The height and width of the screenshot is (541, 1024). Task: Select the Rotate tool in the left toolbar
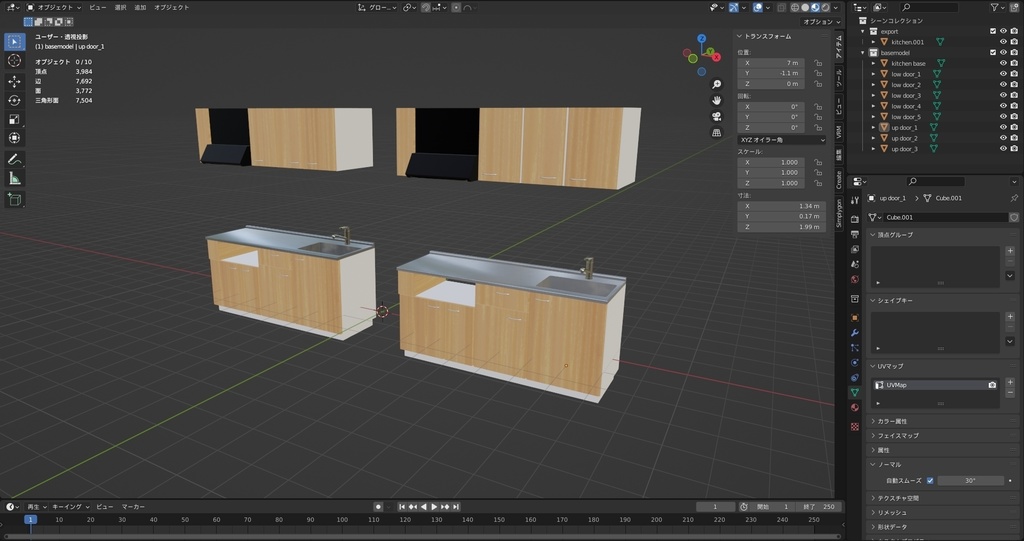15,100
